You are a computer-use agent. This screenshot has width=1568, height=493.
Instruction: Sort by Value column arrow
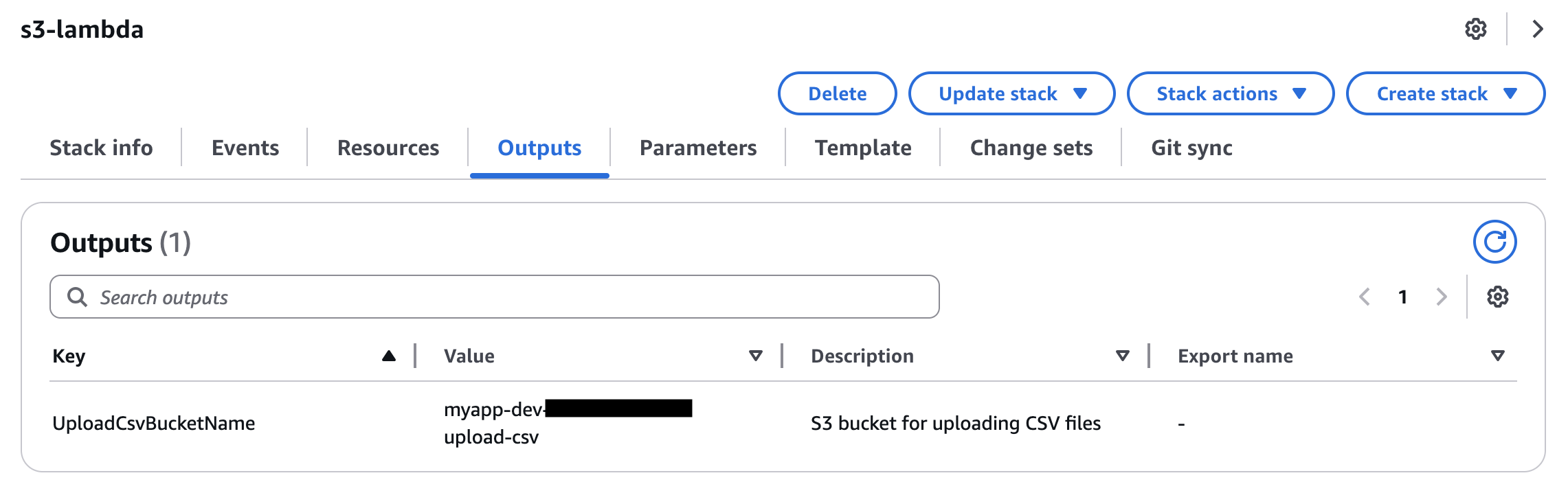click(756, 356)
